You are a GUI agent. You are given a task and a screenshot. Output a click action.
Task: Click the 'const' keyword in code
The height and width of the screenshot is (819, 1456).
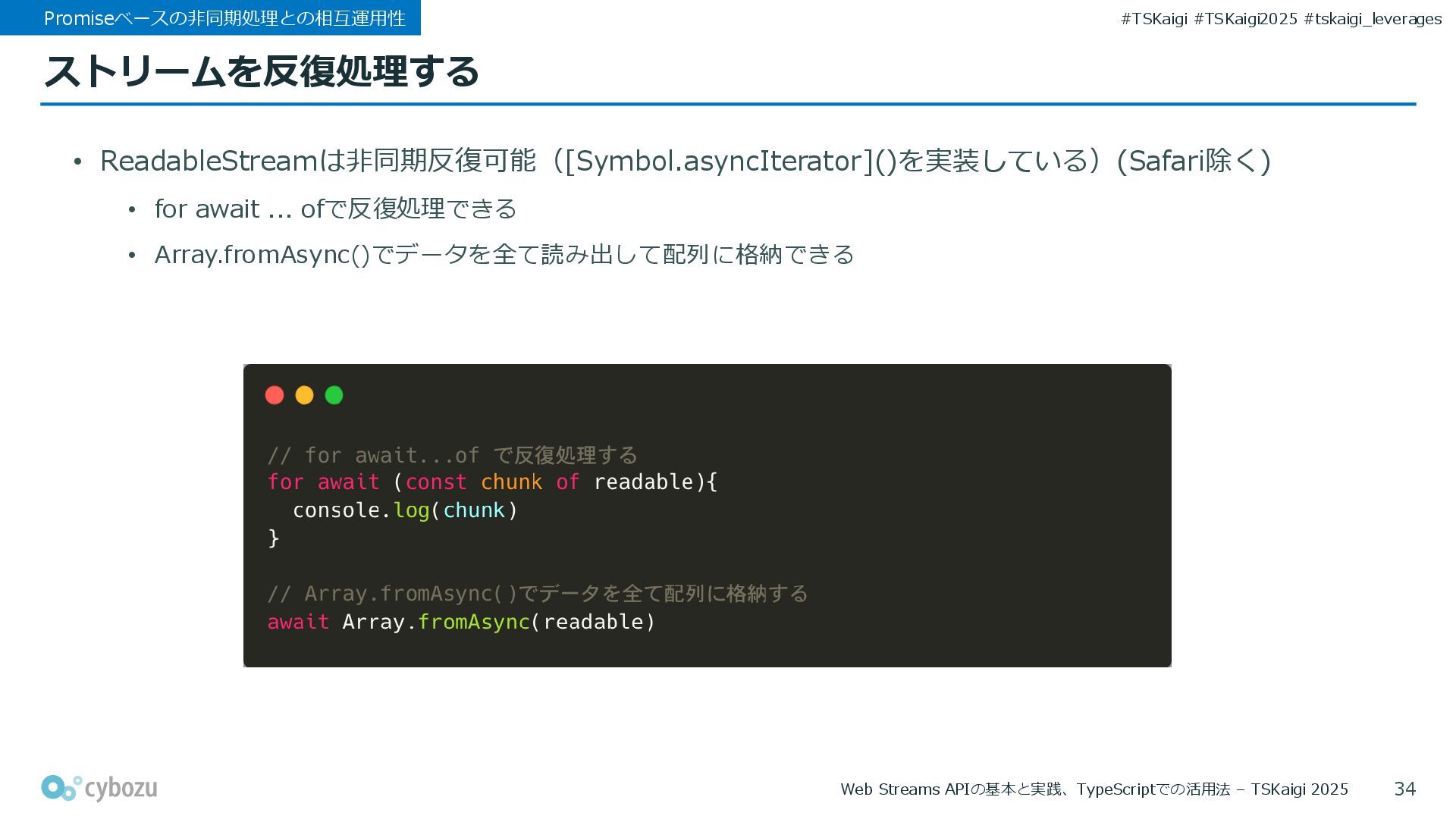[436, 482]
